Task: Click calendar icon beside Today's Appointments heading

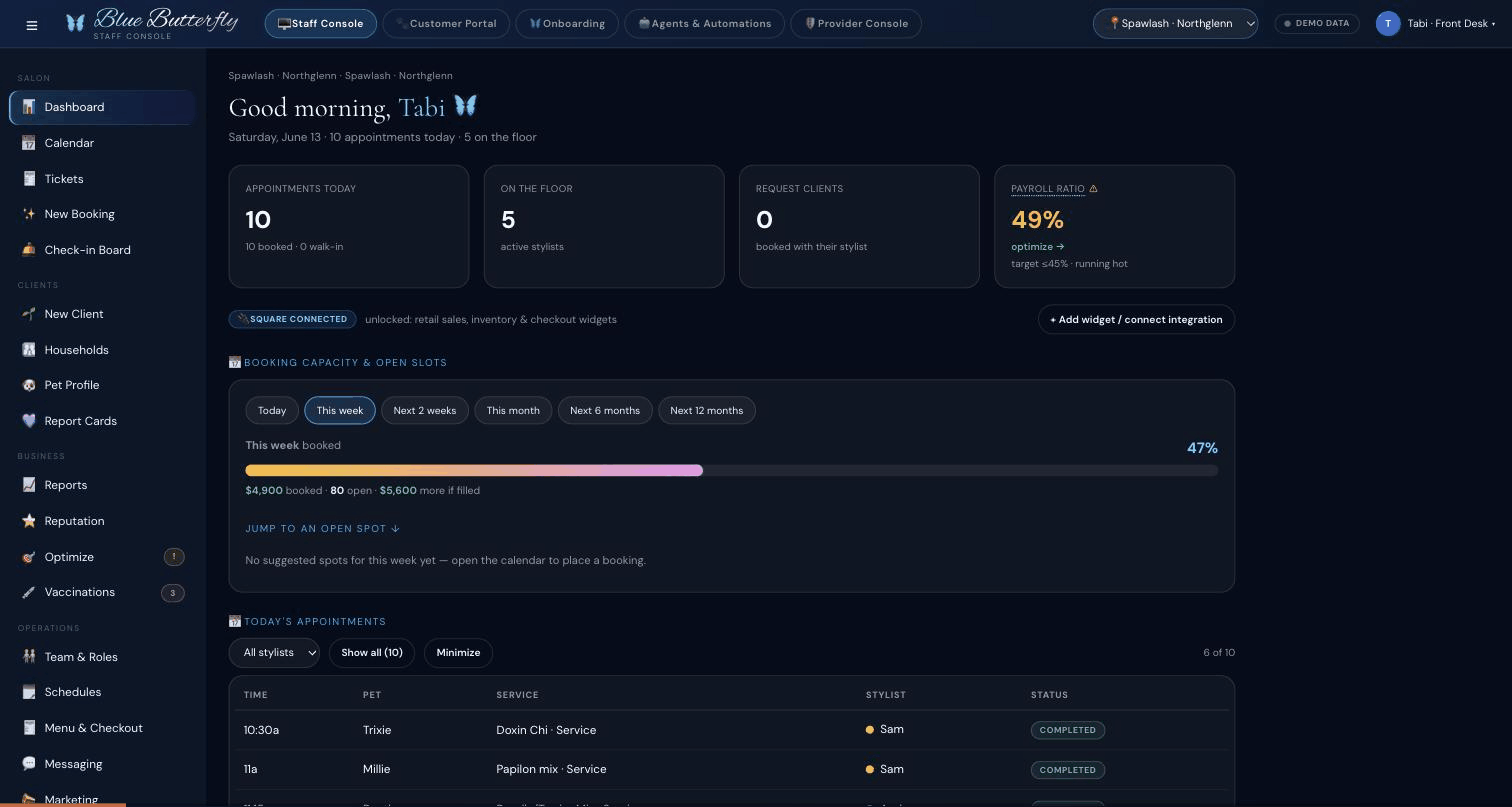Action: pyautogui.click(x=235, y=622)
